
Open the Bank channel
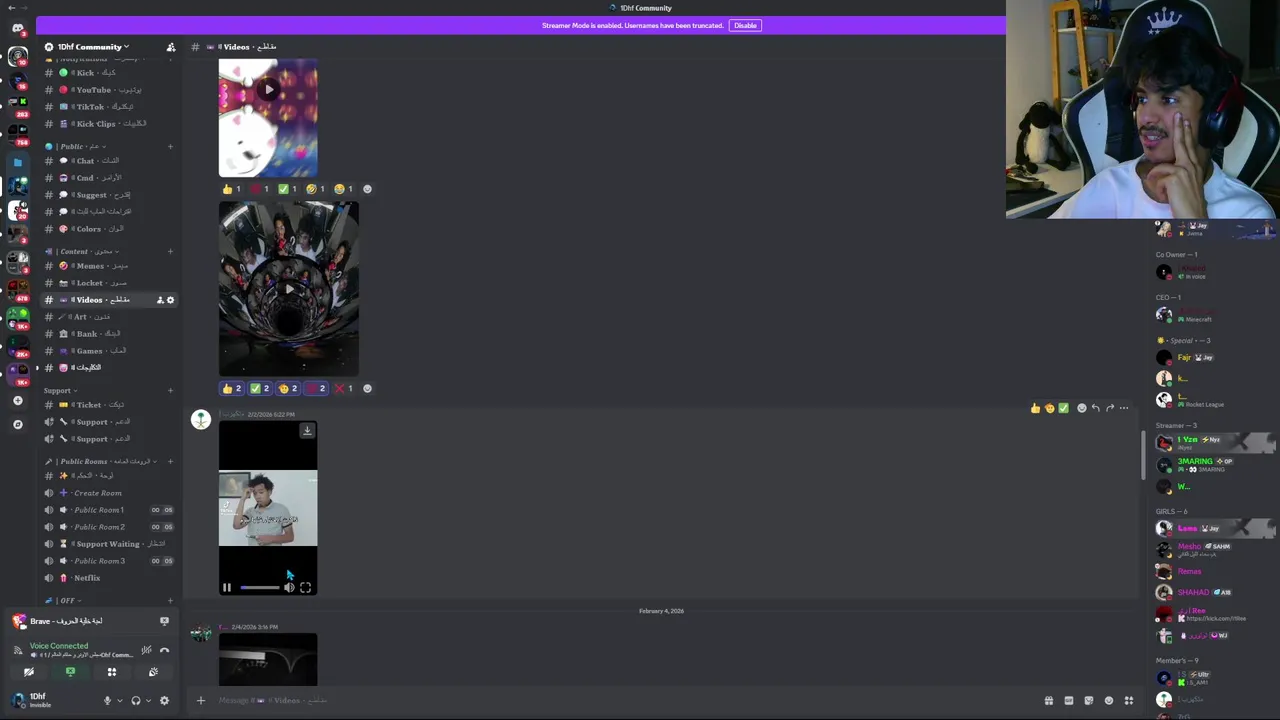pos(110,334)
